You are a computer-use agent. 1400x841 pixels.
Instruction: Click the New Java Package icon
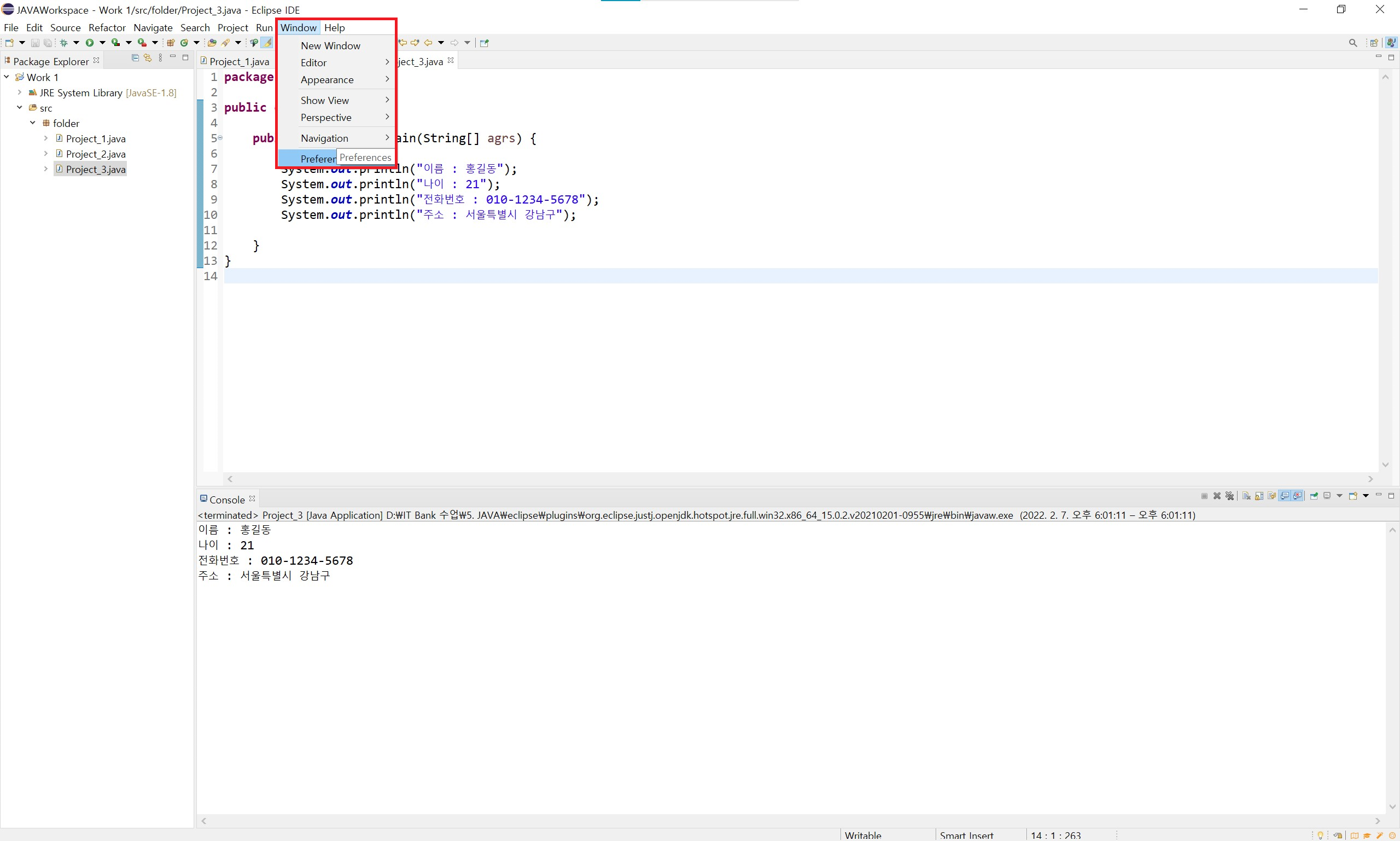click(171, 43)
